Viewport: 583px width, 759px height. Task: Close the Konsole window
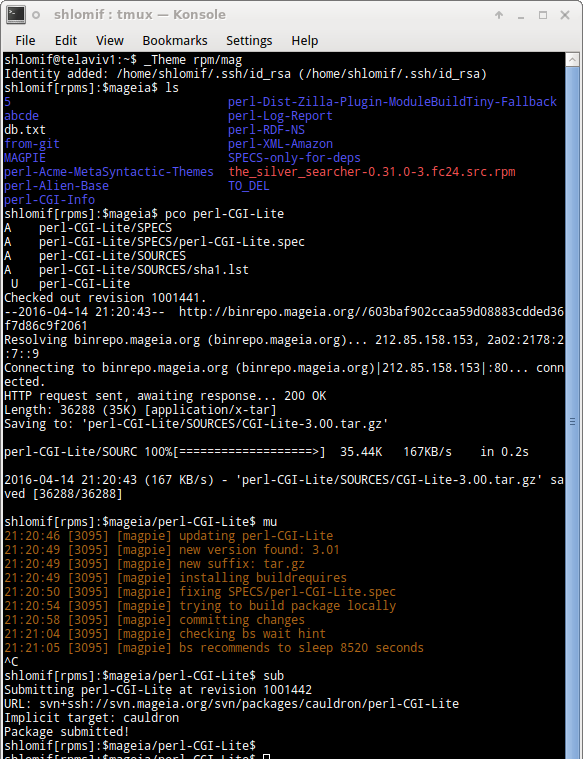[565, 15]
